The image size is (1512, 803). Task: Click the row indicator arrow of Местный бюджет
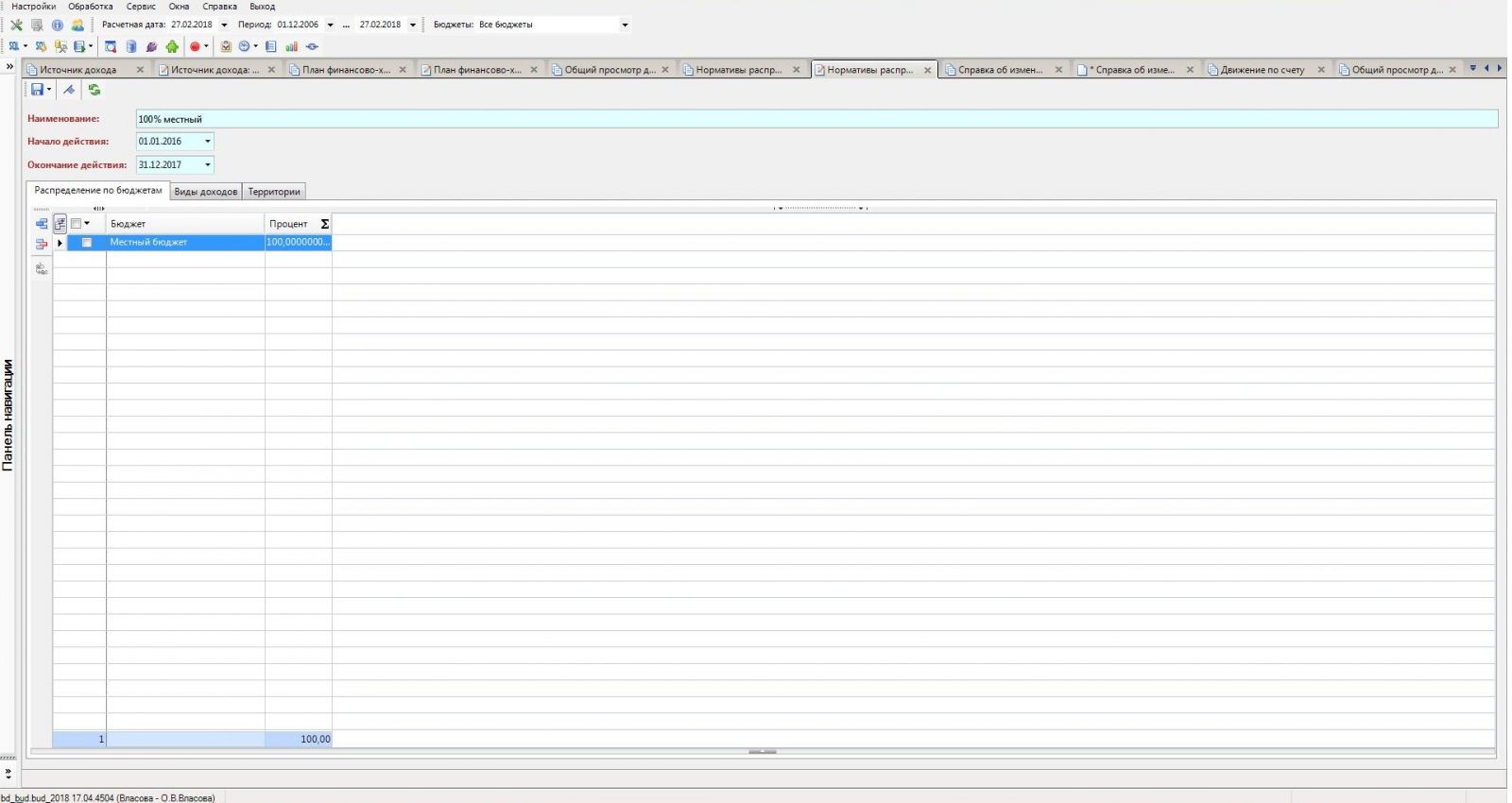point(60,243)
